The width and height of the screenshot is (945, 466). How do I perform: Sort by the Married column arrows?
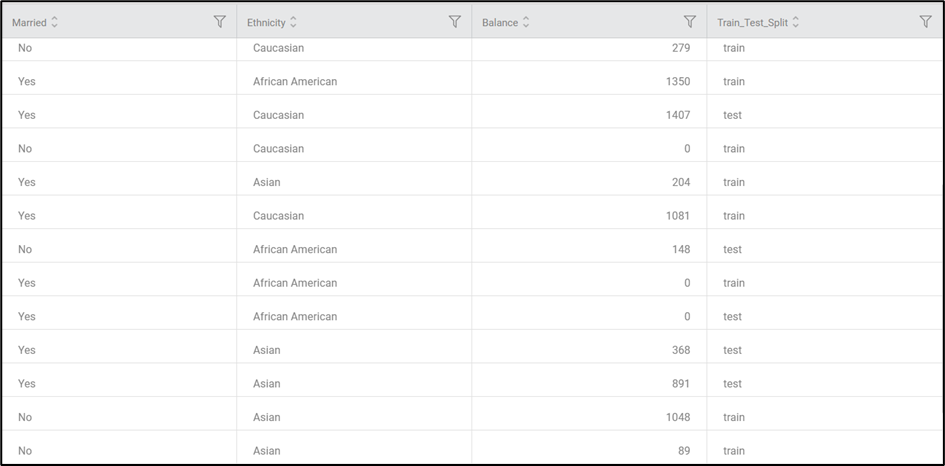tap(55, 22)
